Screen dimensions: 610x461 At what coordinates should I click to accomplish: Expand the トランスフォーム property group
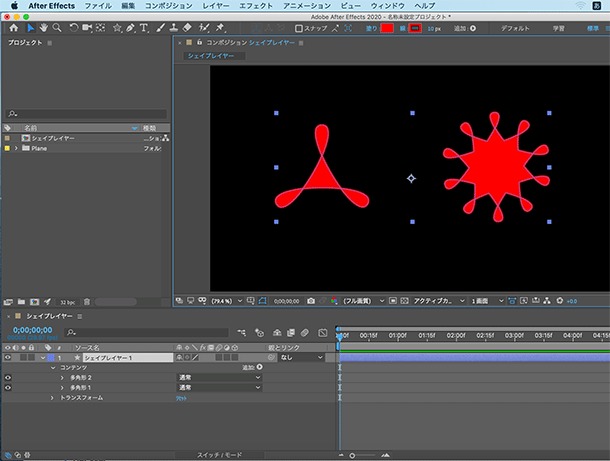click(52, 398)
